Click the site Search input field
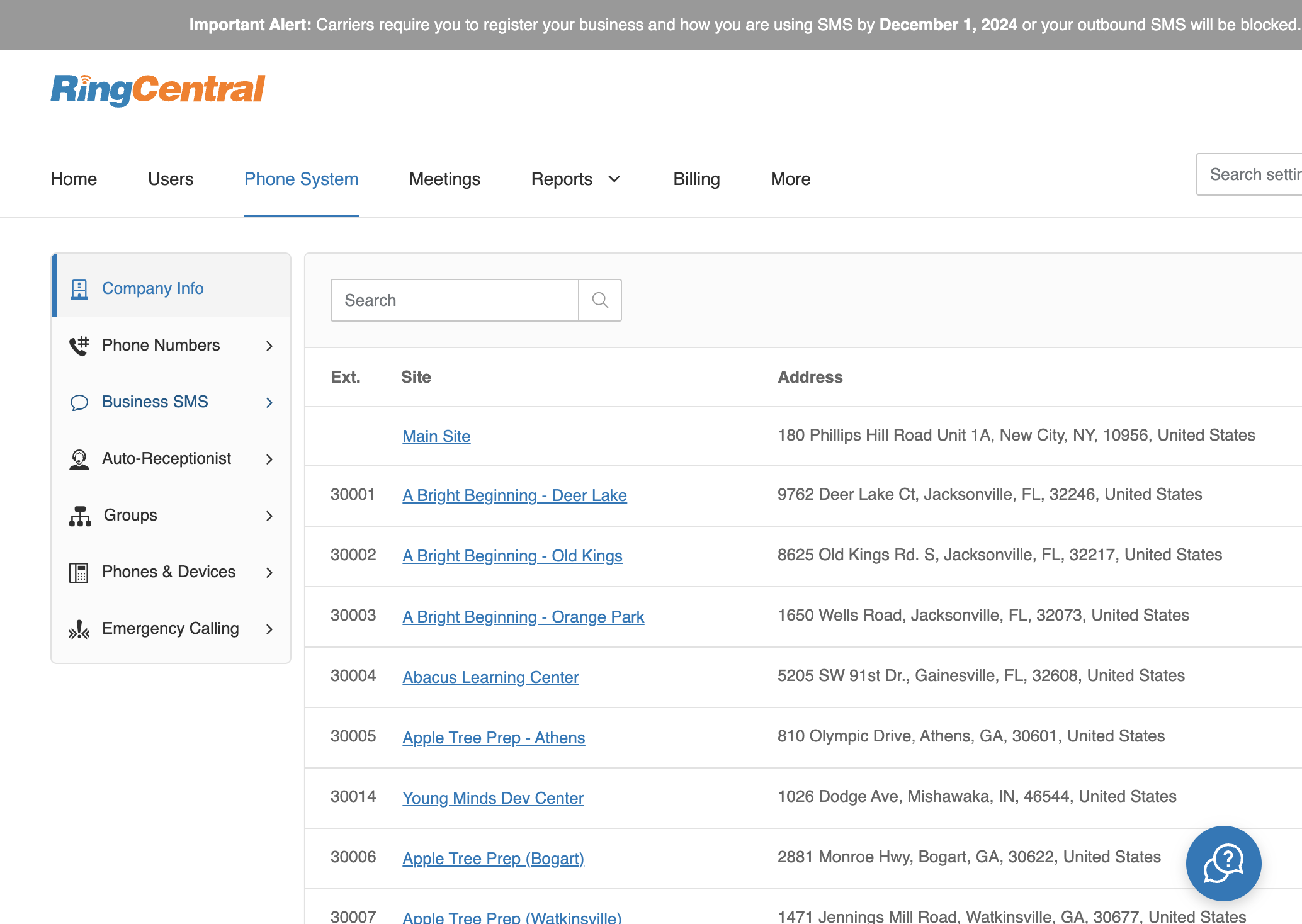The width and height of the screenshot is (1302, 924). click(x=455, y=300)
